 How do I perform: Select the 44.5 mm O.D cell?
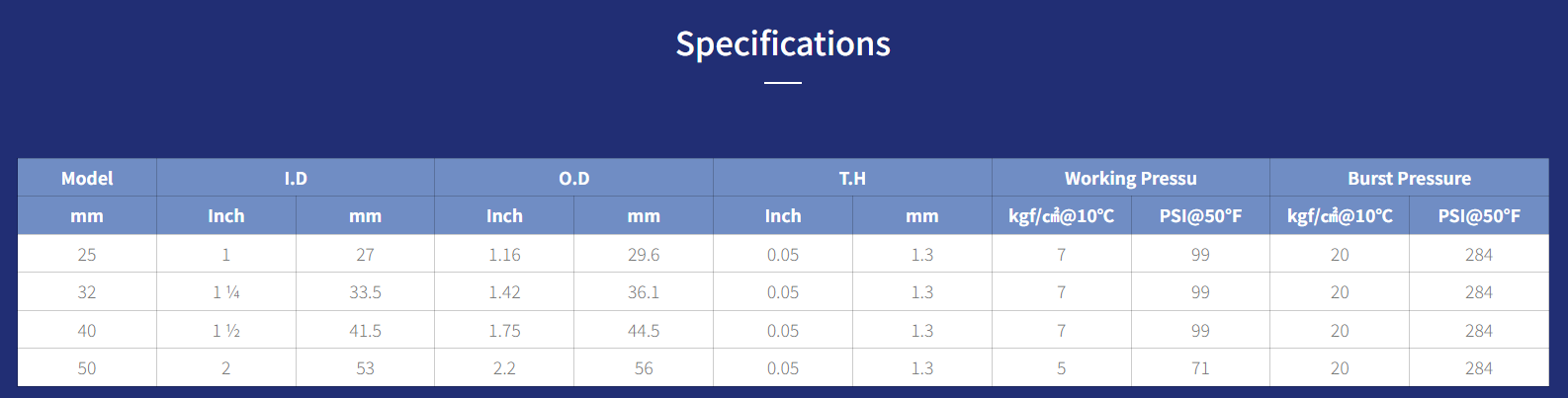644,330
